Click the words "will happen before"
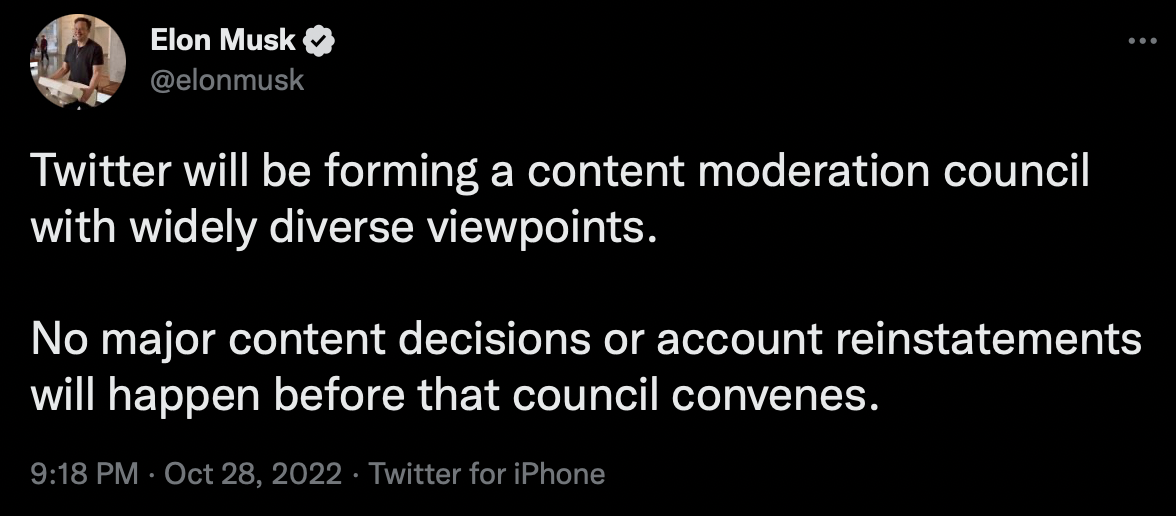The height and width of the screenshot is (516, 1176). point(219,396)
